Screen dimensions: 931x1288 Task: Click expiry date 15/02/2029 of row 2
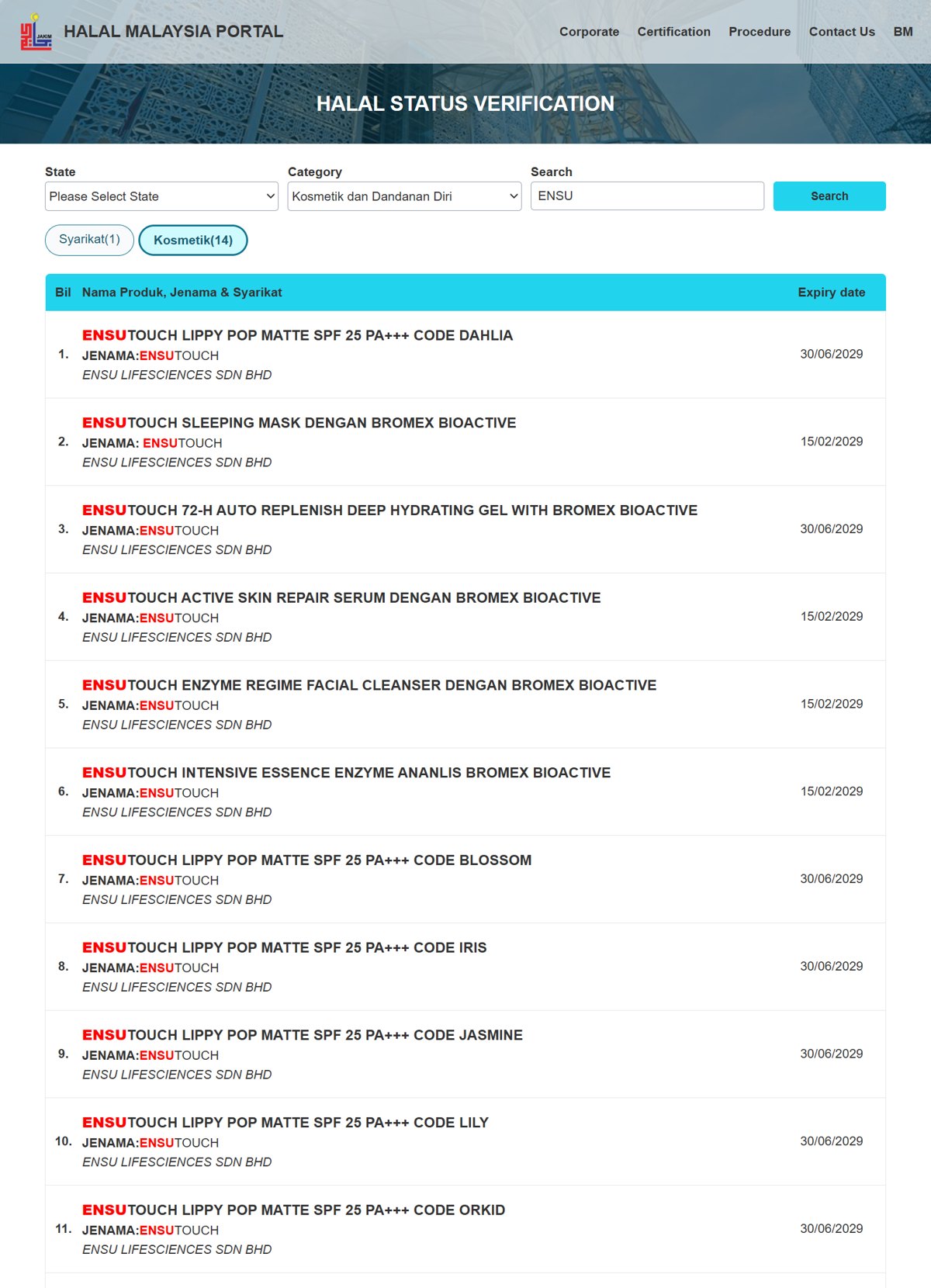831,441
